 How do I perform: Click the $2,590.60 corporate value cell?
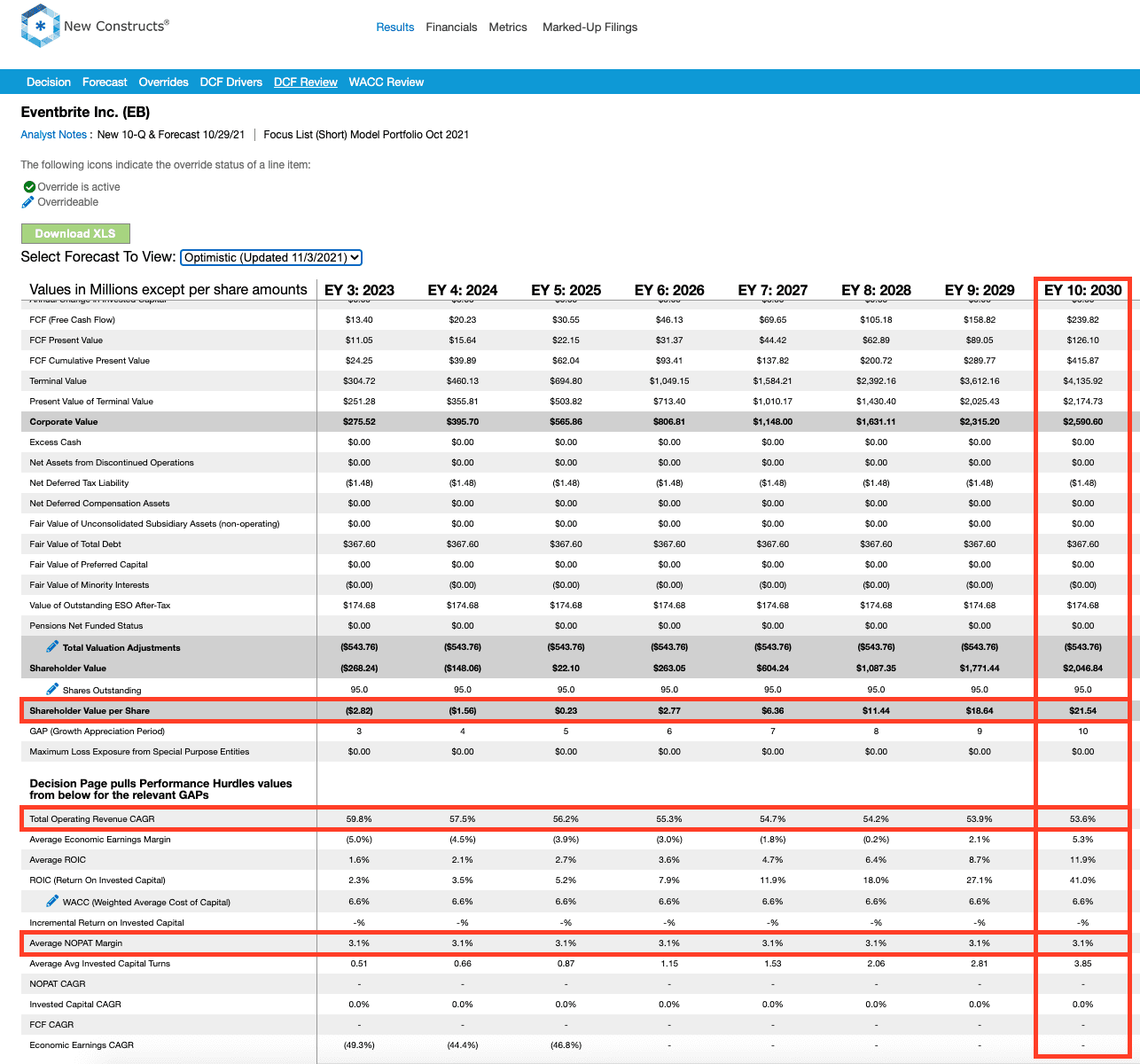[1082, 421]
